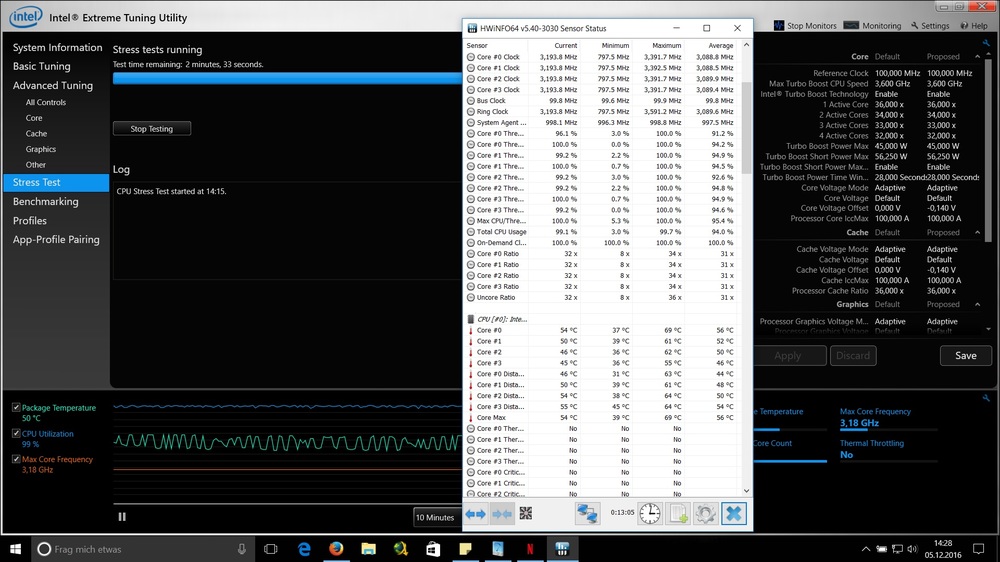Close sensor window with blue X icon

(734, 514)
